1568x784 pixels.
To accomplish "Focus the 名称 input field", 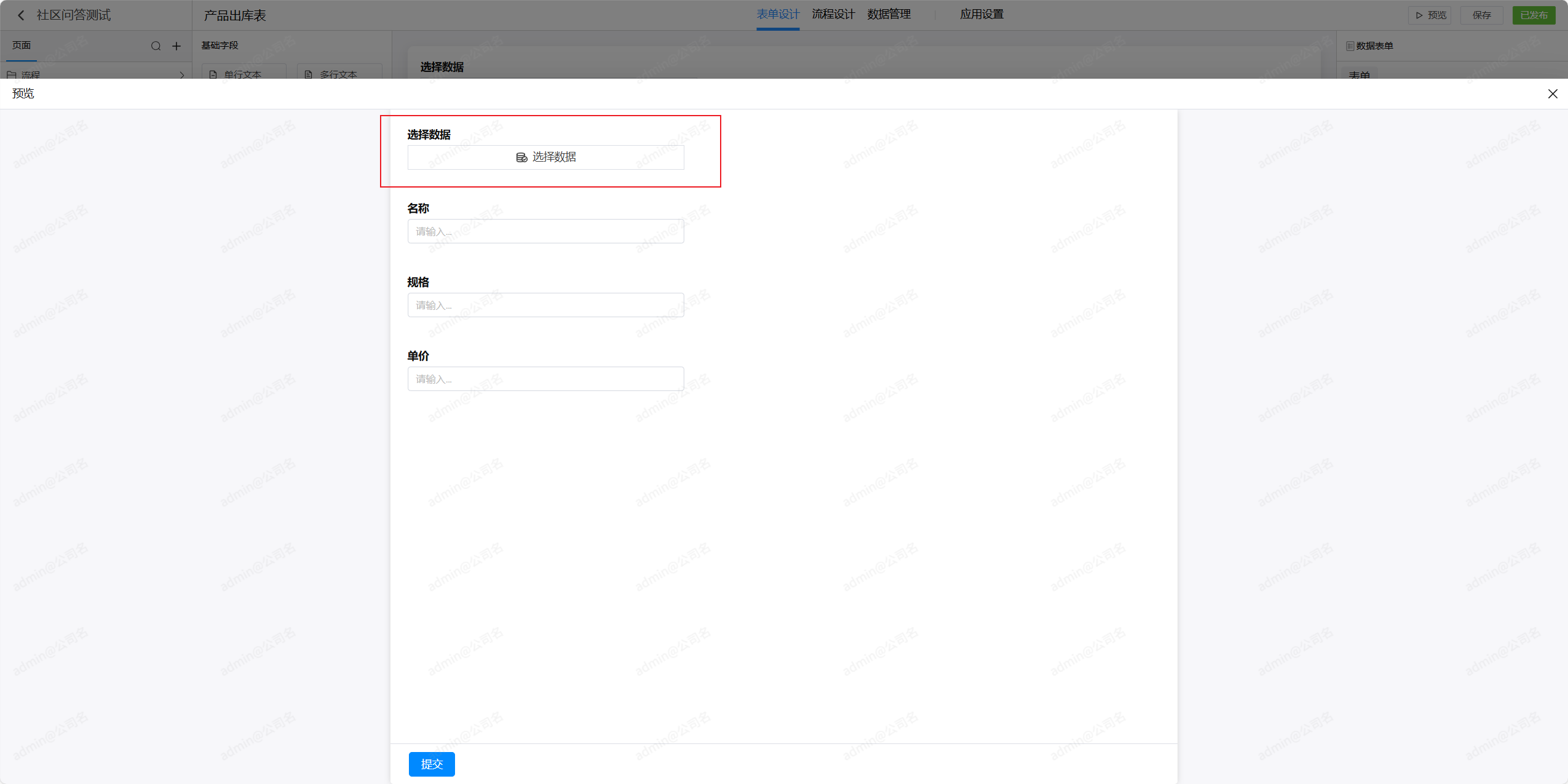I will pos(545,231).
